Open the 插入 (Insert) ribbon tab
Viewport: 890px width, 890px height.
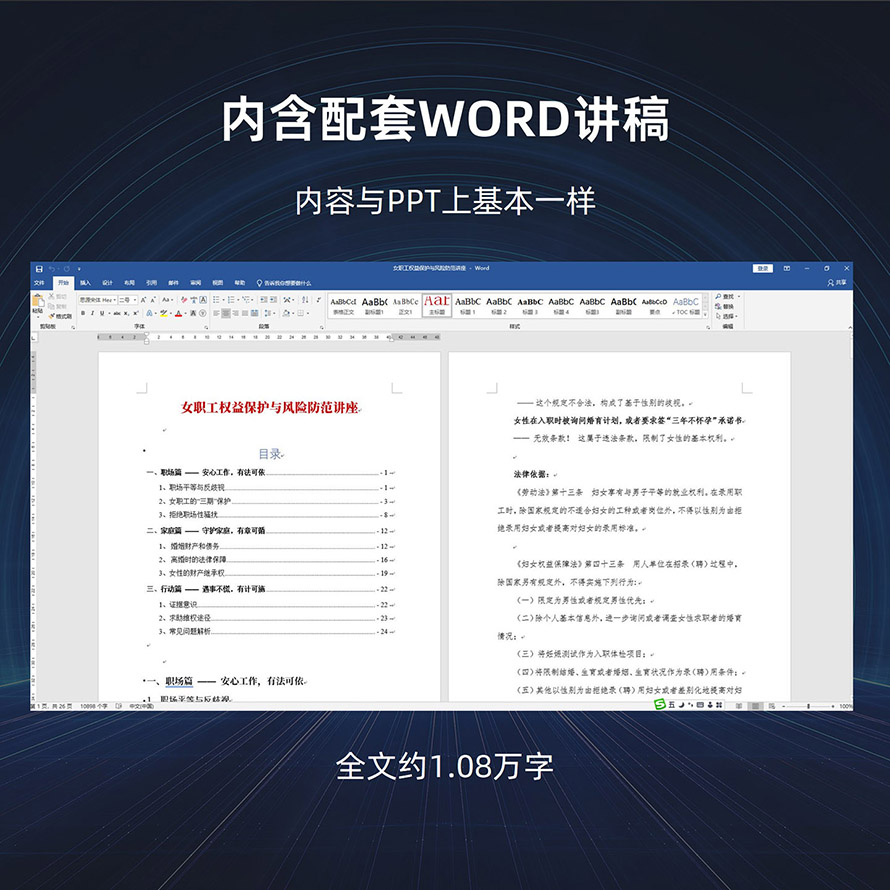[x=85, y=283]
